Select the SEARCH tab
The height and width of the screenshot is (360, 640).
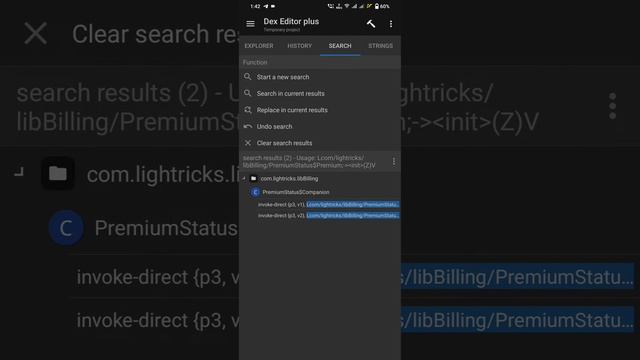[x=340, y=46]
